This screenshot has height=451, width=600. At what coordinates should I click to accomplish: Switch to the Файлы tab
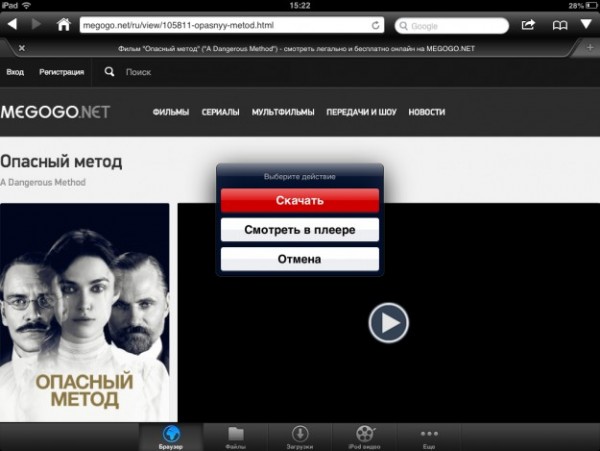pos(236,436)
